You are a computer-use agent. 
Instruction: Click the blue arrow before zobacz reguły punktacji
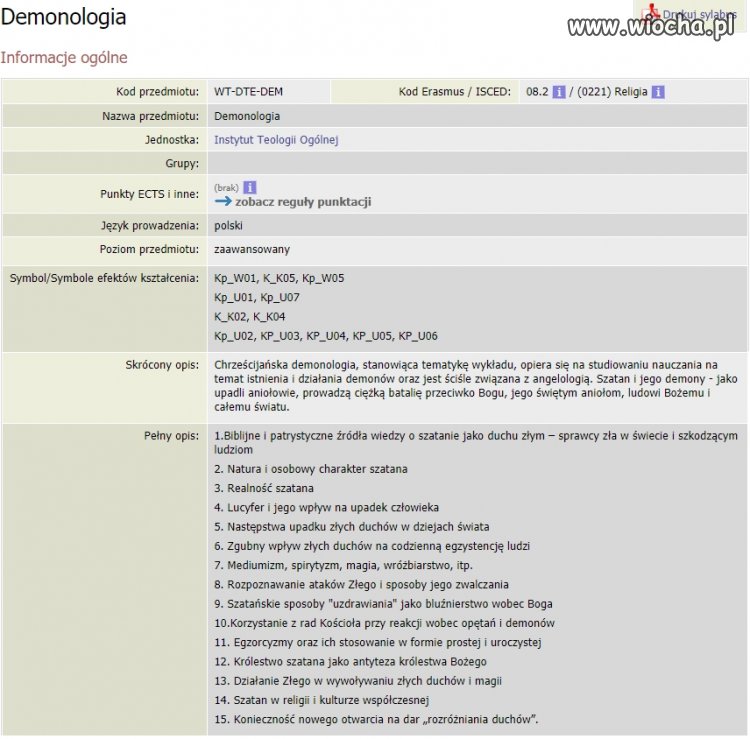coord(223,201)
